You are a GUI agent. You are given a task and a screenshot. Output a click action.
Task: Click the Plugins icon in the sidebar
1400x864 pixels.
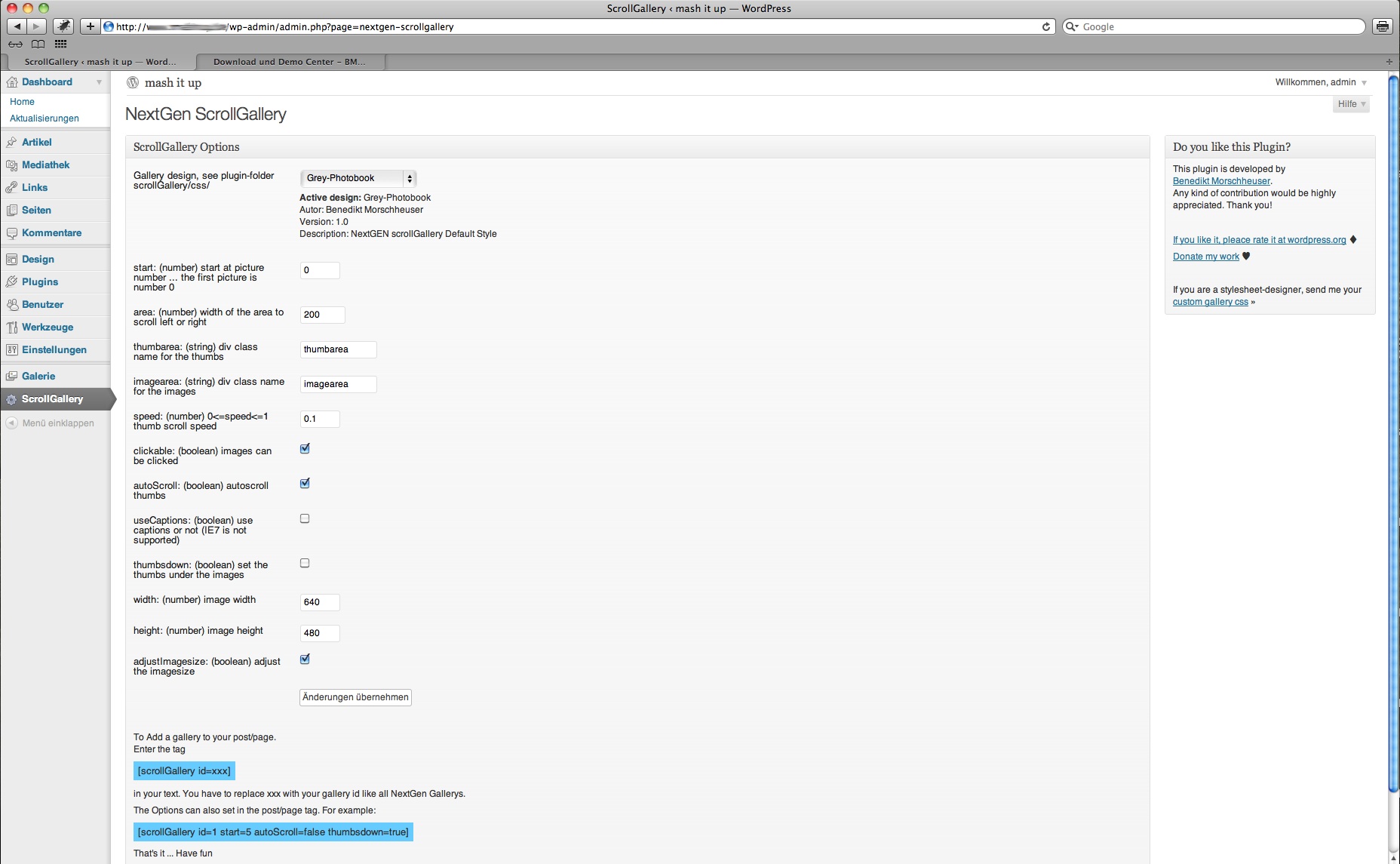11,281
